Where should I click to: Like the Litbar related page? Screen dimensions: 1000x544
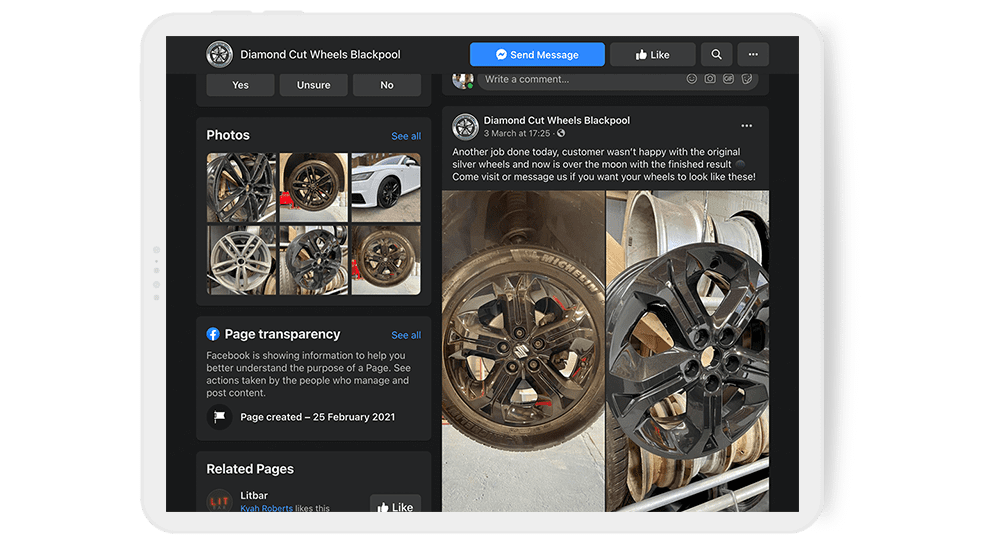point(395,504)
